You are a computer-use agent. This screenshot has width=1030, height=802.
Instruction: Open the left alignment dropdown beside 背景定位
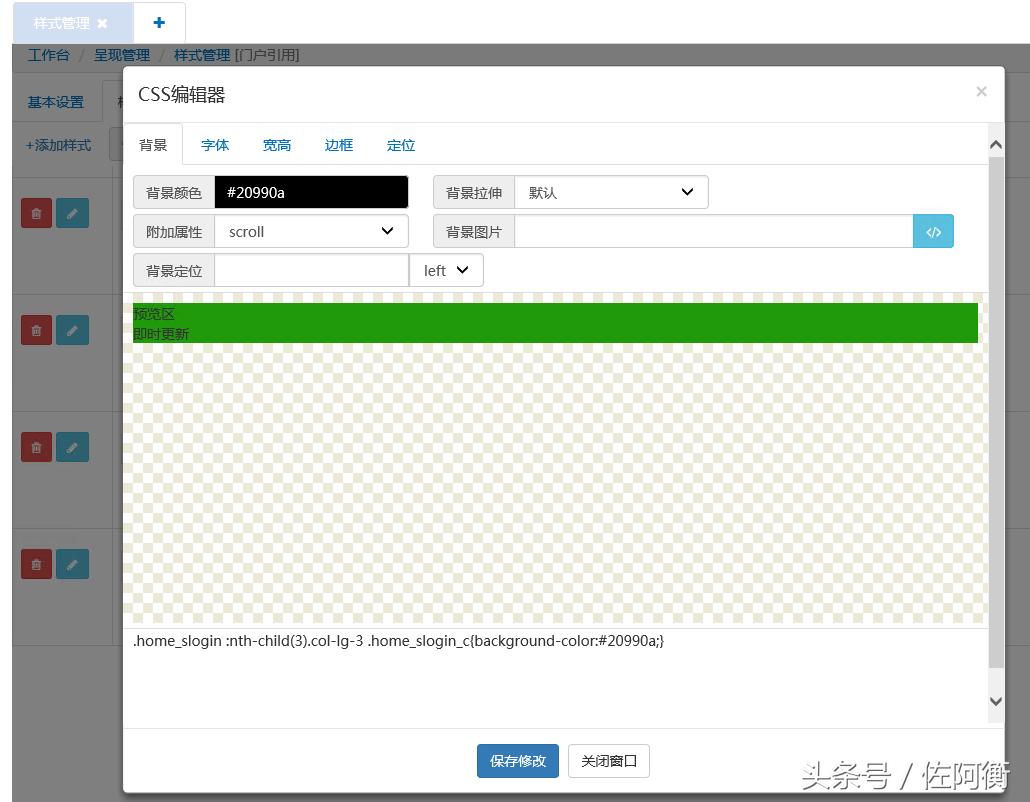point(446,270)
